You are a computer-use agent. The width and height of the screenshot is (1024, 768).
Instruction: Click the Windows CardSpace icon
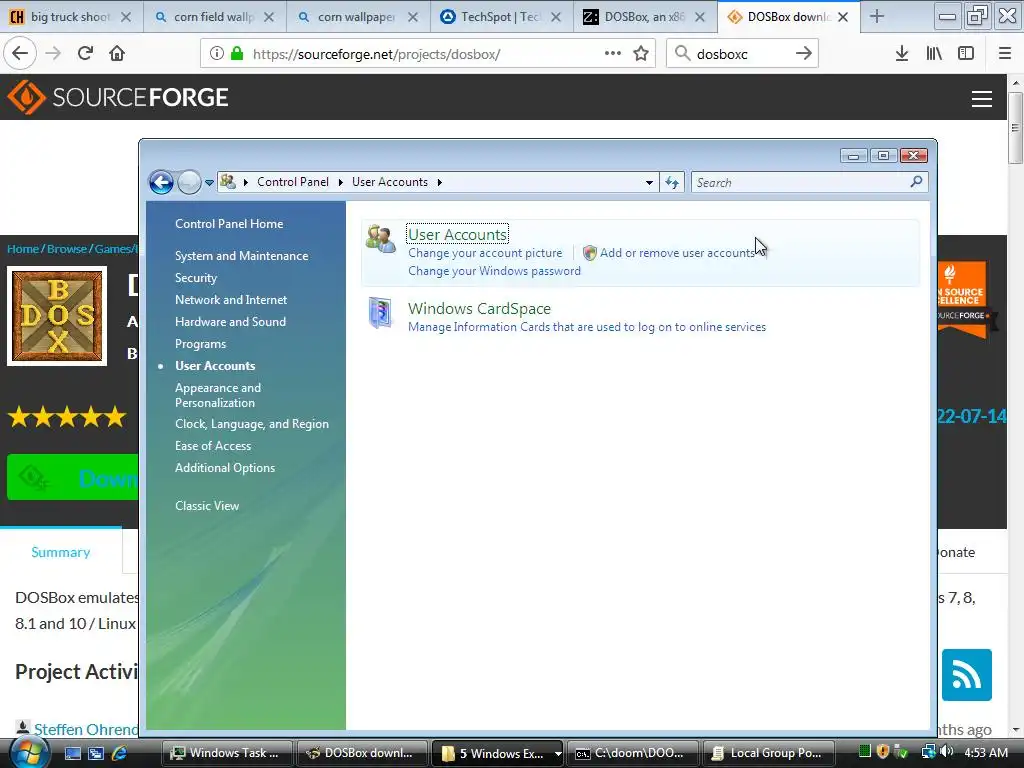click(380, 313)
